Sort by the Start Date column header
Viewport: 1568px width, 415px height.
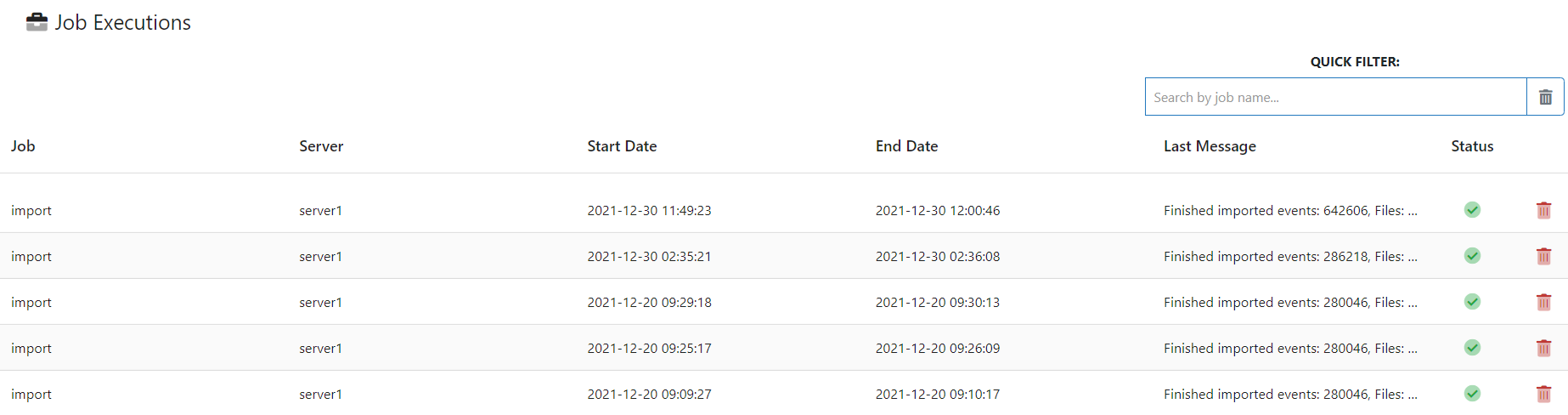622,146
